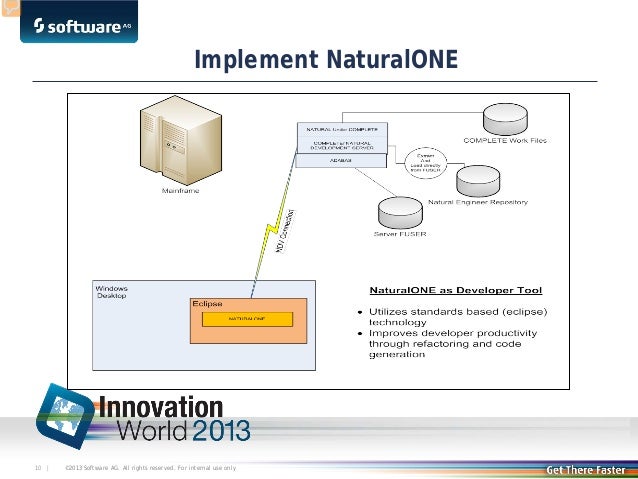This screenshot has width=638, height=479.
Task: Click the "World 2013" logo text
Action: click(184, 431)
